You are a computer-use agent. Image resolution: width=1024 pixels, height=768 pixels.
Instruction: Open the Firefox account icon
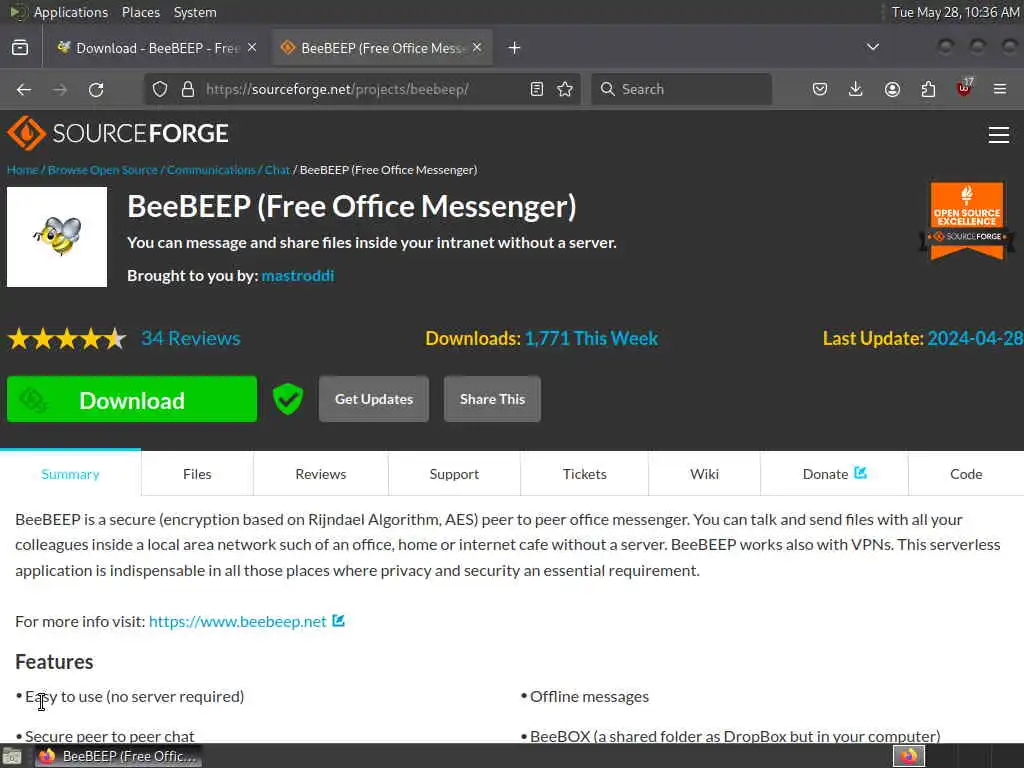pos(892,89)
